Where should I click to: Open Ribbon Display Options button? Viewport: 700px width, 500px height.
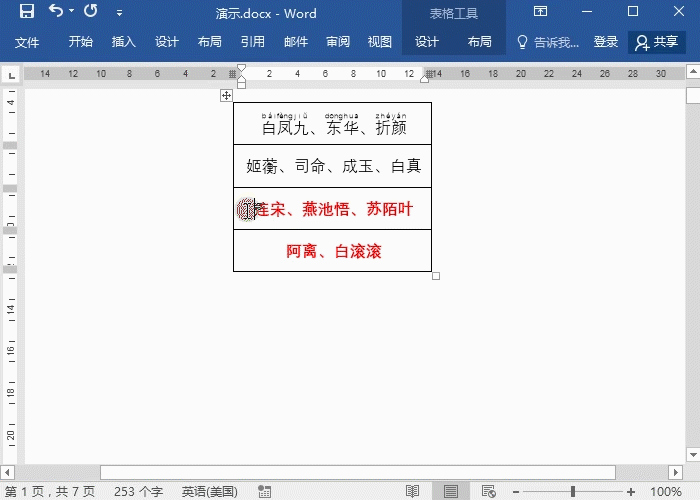click(540, 13)
